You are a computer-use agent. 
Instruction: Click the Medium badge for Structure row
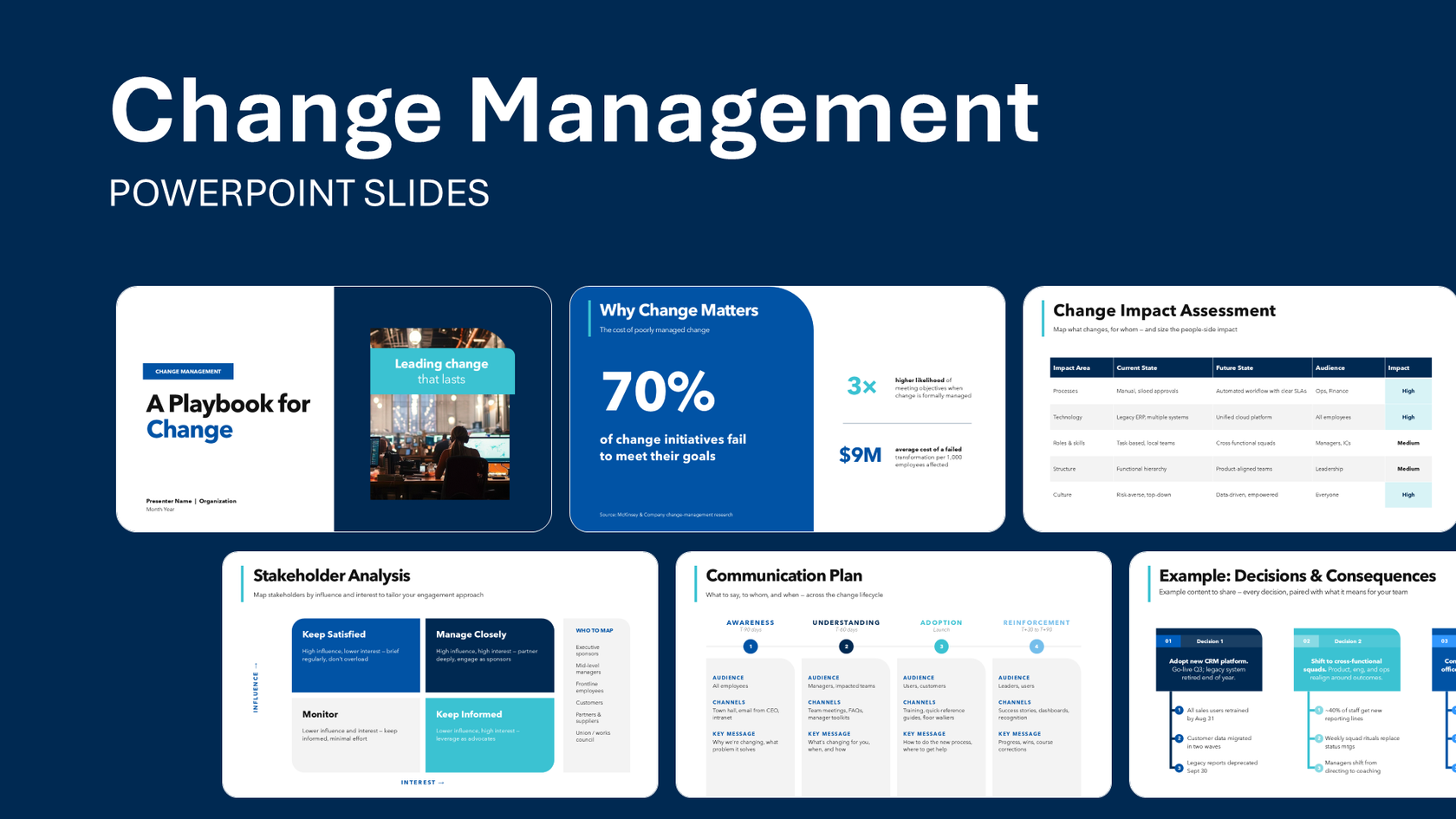[1408, 469]
